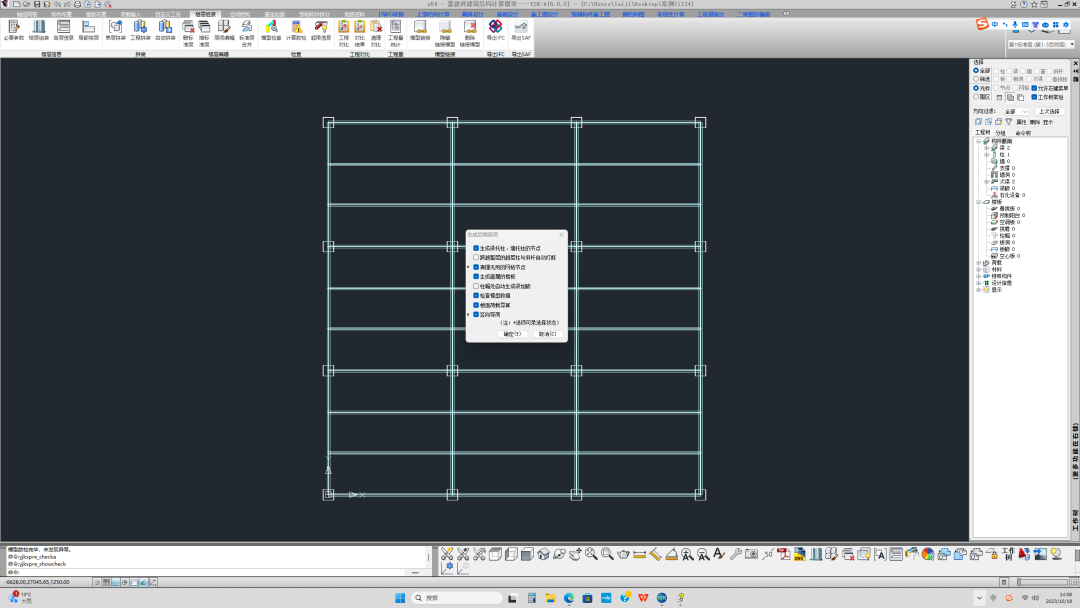Click the print icon in quick access bar
This screenshot has width=1080, height=608.
77,4
